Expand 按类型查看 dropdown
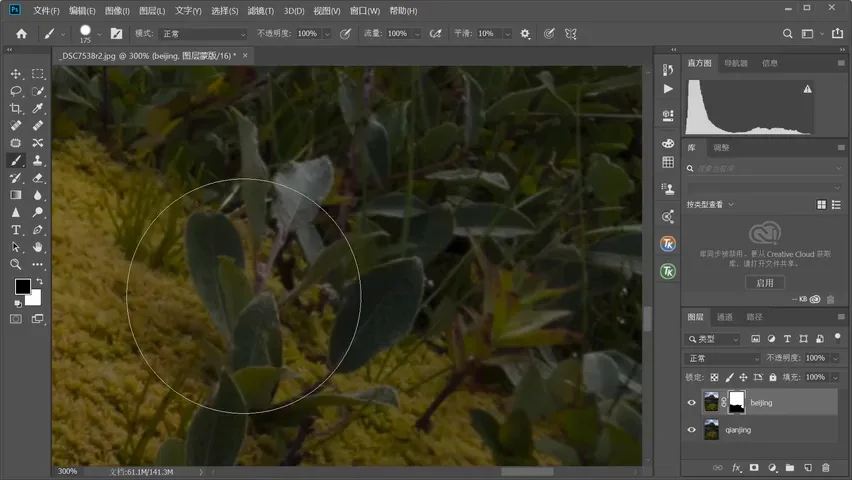This screenshot has height=480, width=852. tap(710, 204)
